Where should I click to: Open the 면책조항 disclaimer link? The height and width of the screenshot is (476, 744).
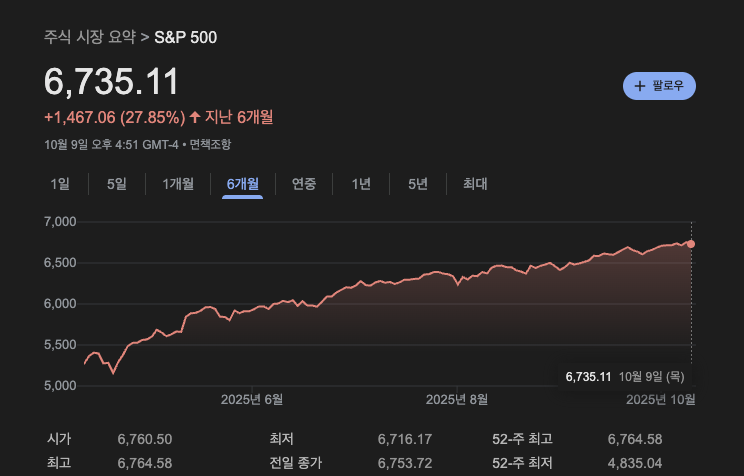(x=210, y=145)
